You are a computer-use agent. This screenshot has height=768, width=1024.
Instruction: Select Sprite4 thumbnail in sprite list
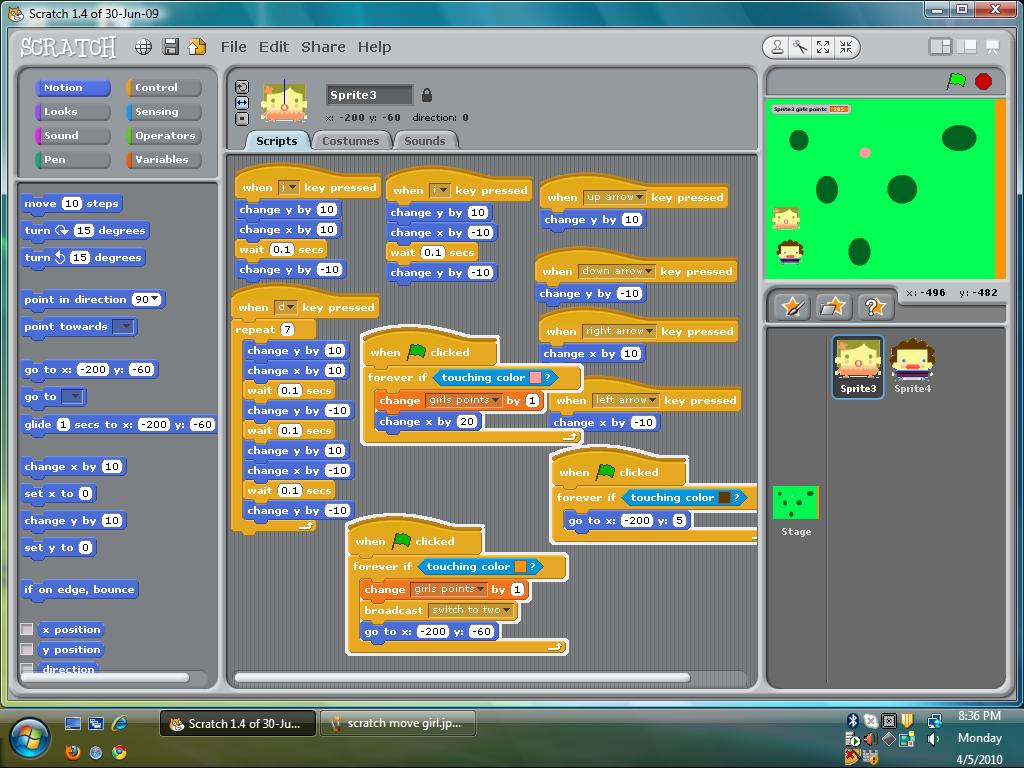(x=912, y=366)
